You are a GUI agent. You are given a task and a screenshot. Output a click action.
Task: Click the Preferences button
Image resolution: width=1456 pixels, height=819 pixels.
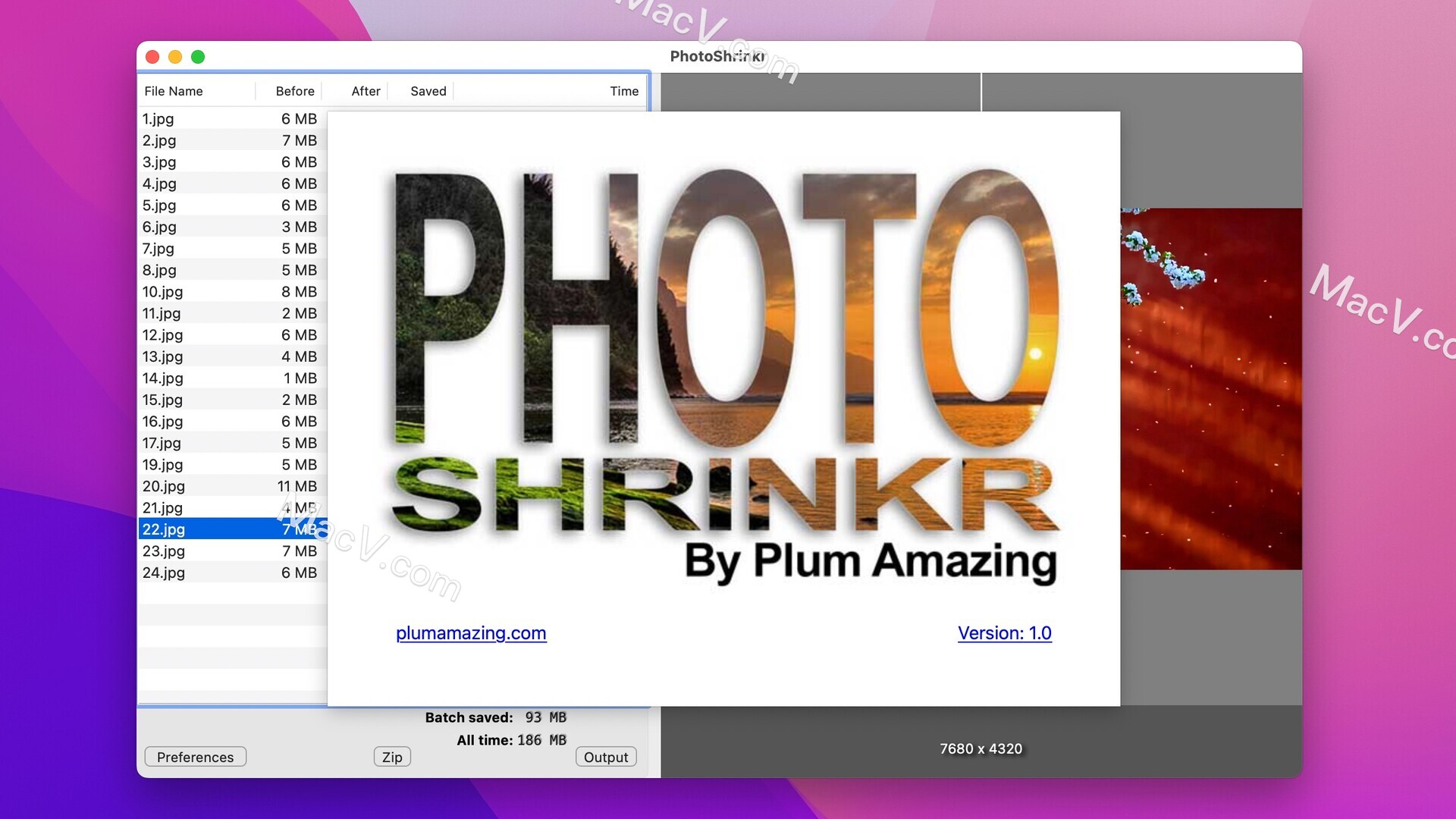(195, 756)
